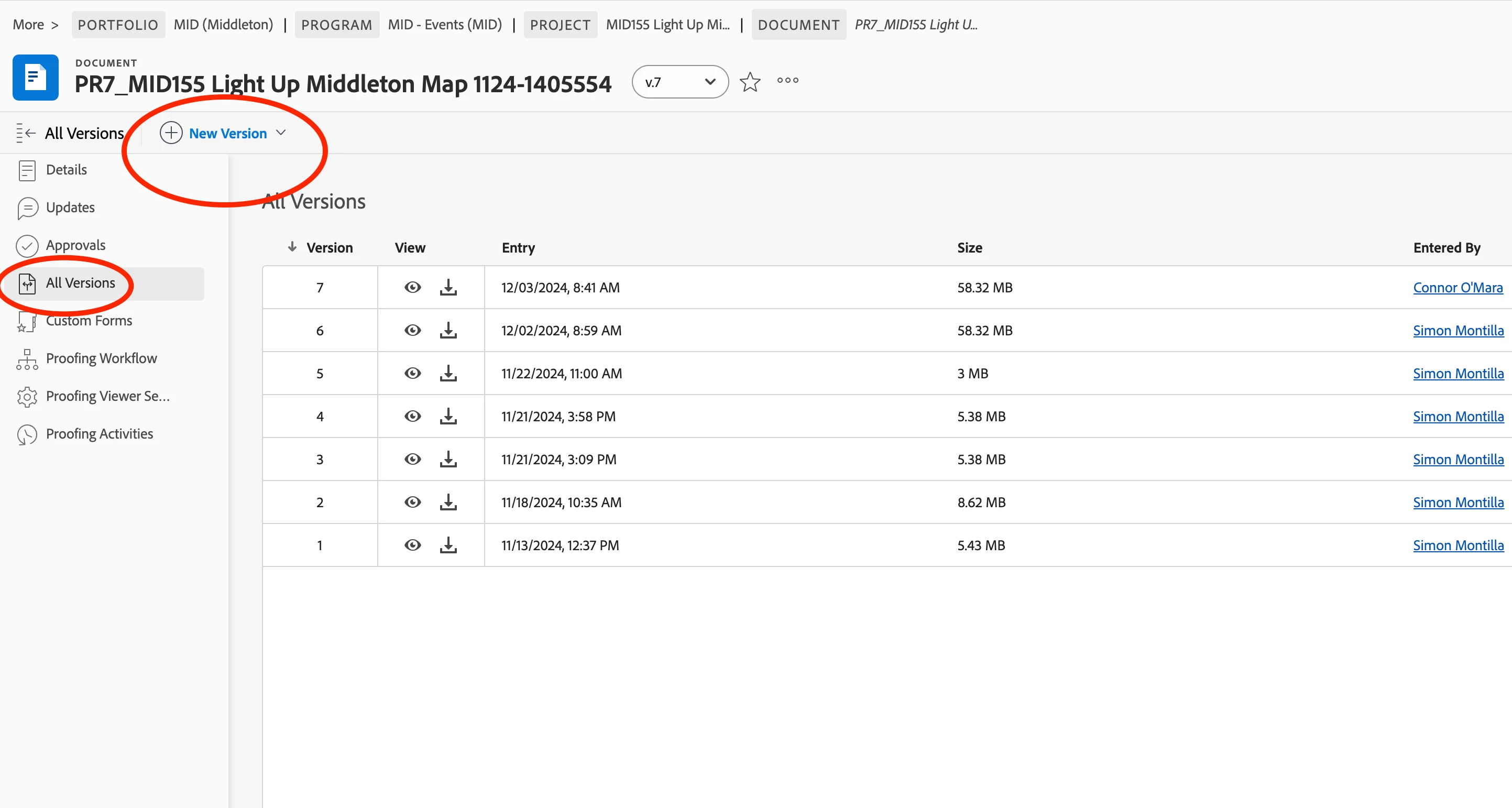Preview version 6 with eye icon
Screen dimensions: 1512x808
[x=413, y=330]
